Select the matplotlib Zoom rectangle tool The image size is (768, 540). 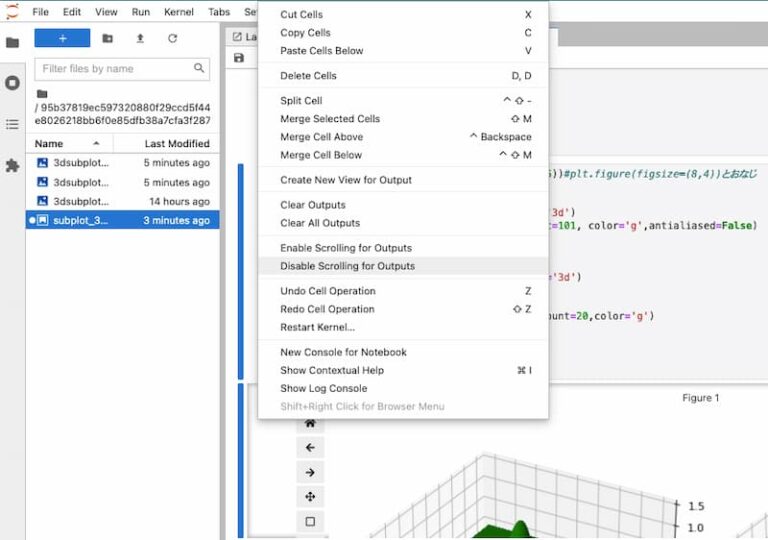(x=310, y=521)
